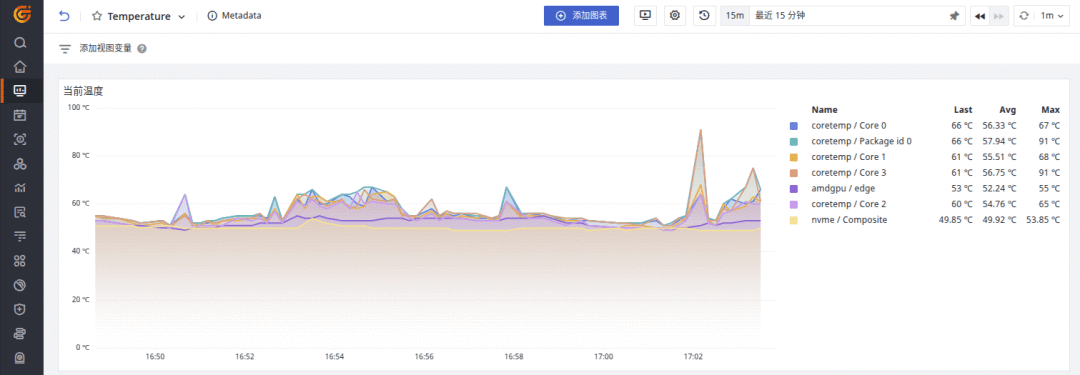This screenshot has width=1080, height=375.
Task: Star the Temperature dashboard
Action: (97, 16)
